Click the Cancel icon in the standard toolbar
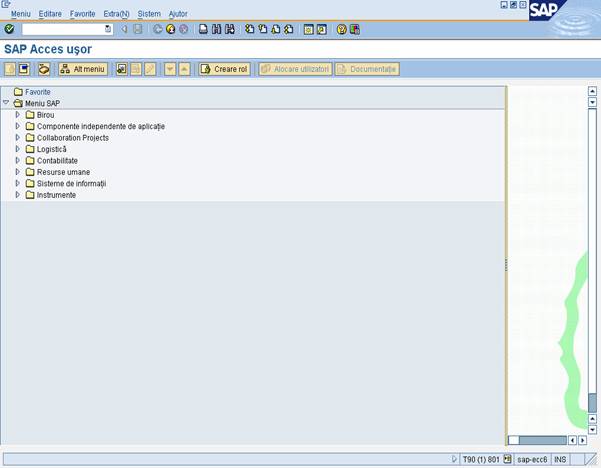Viewport: 601px width, 468px height. pyautogui.click(x=184, y=29)
